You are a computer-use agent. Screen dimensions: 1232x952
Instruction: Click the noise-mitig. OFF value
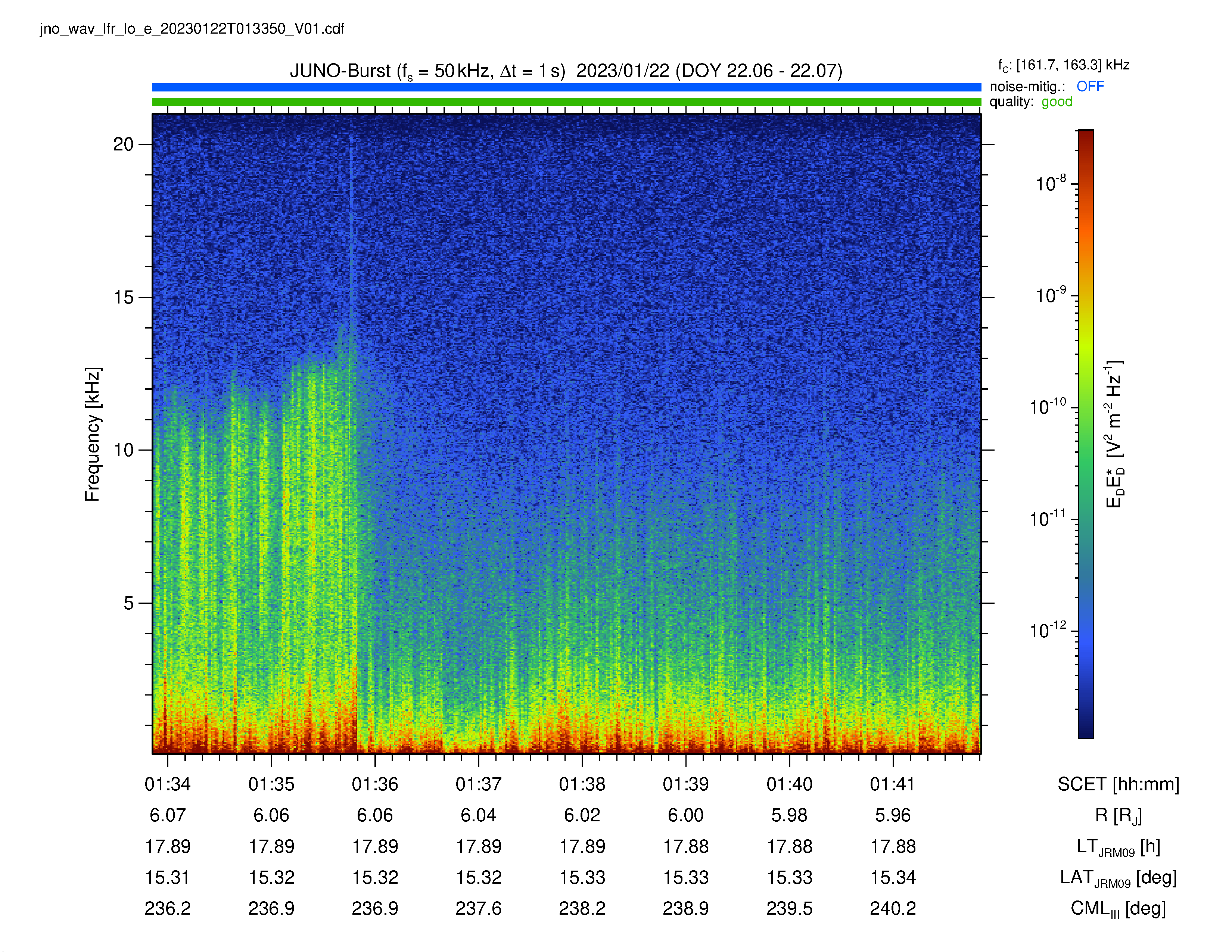[1090, 86]
